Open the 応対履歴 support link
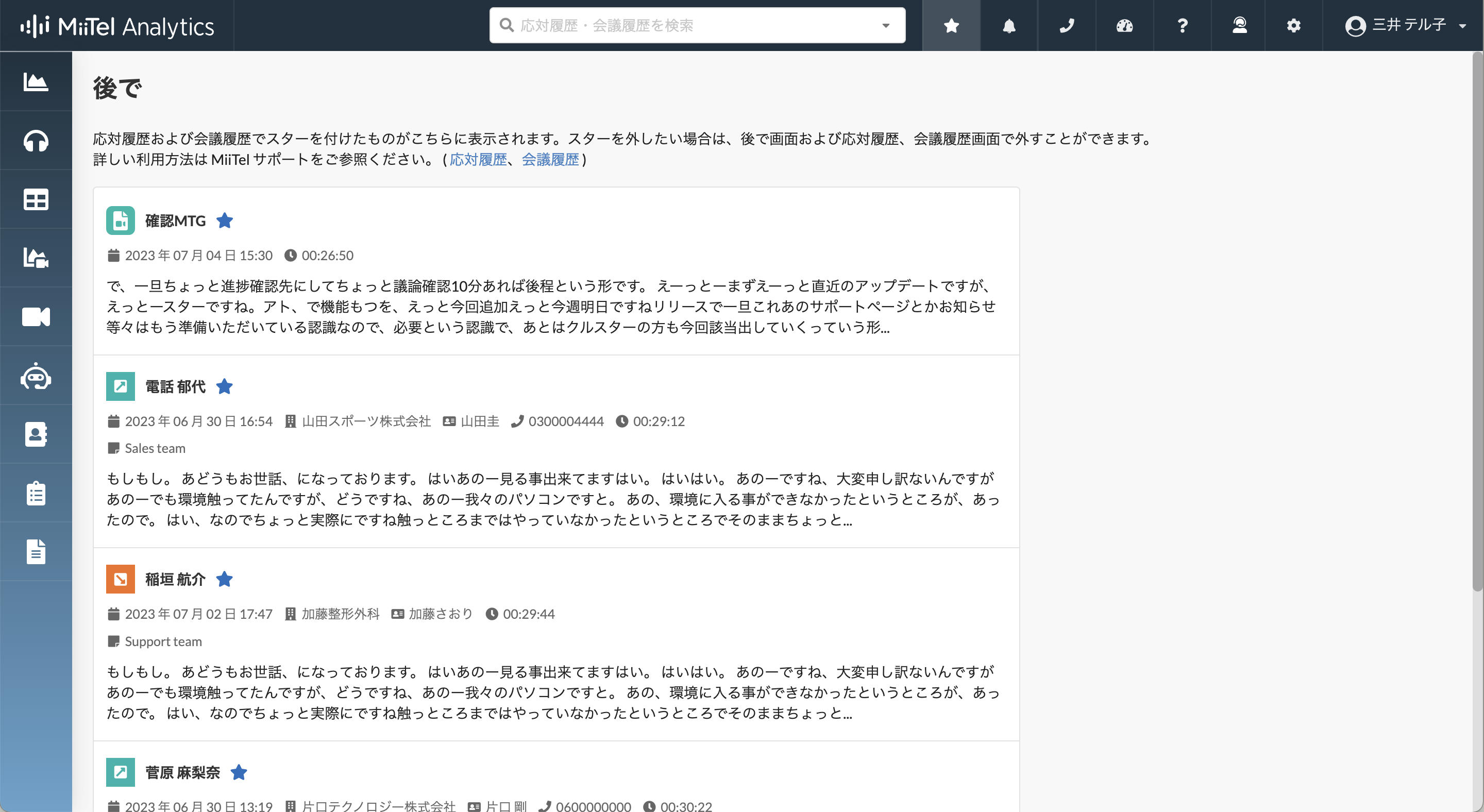 coord(478,160)
